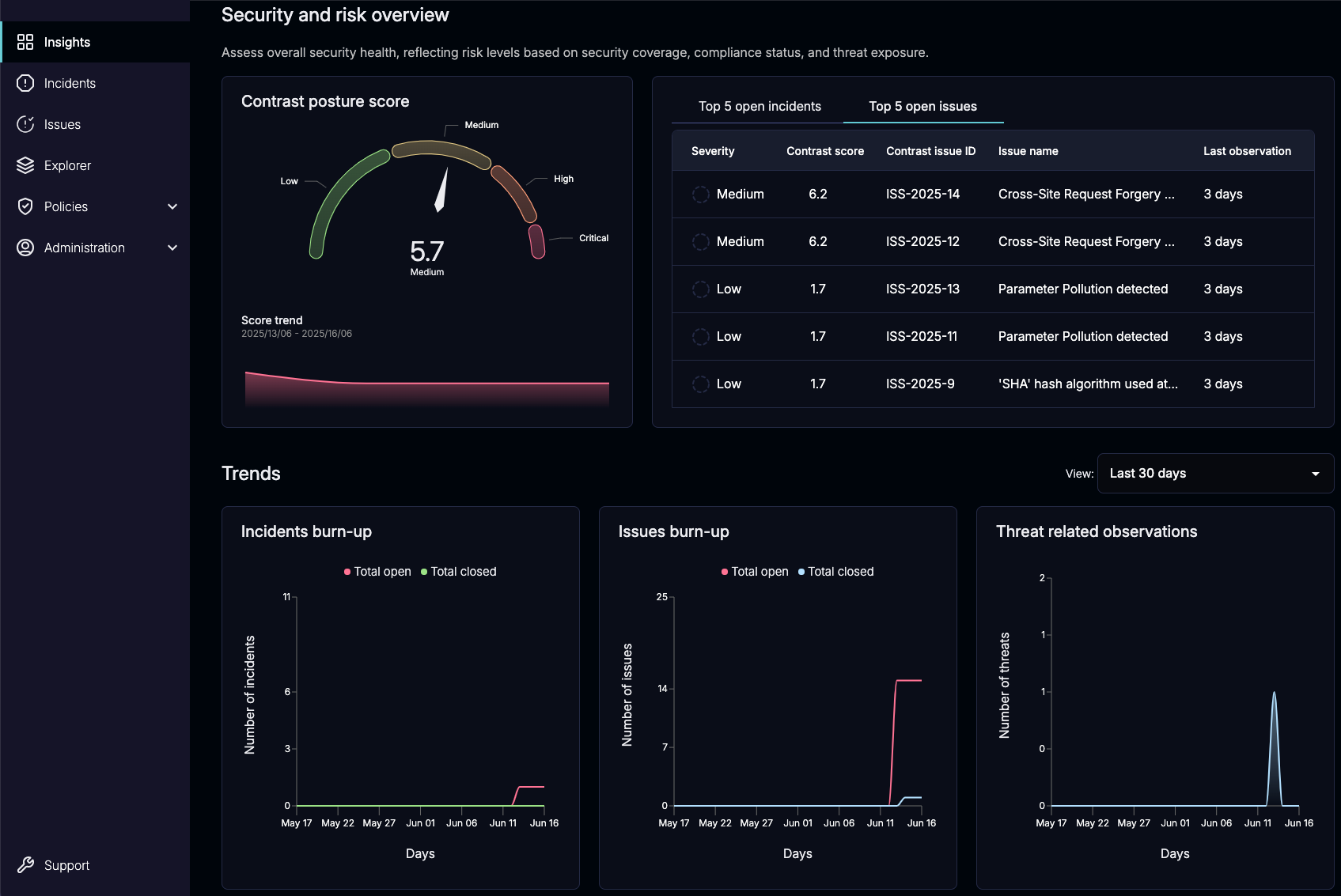The height and width of the screenshot is (896, 1341).
Task: Toggle Total open in Incidents burn-up legend
Action: [377, 571]
